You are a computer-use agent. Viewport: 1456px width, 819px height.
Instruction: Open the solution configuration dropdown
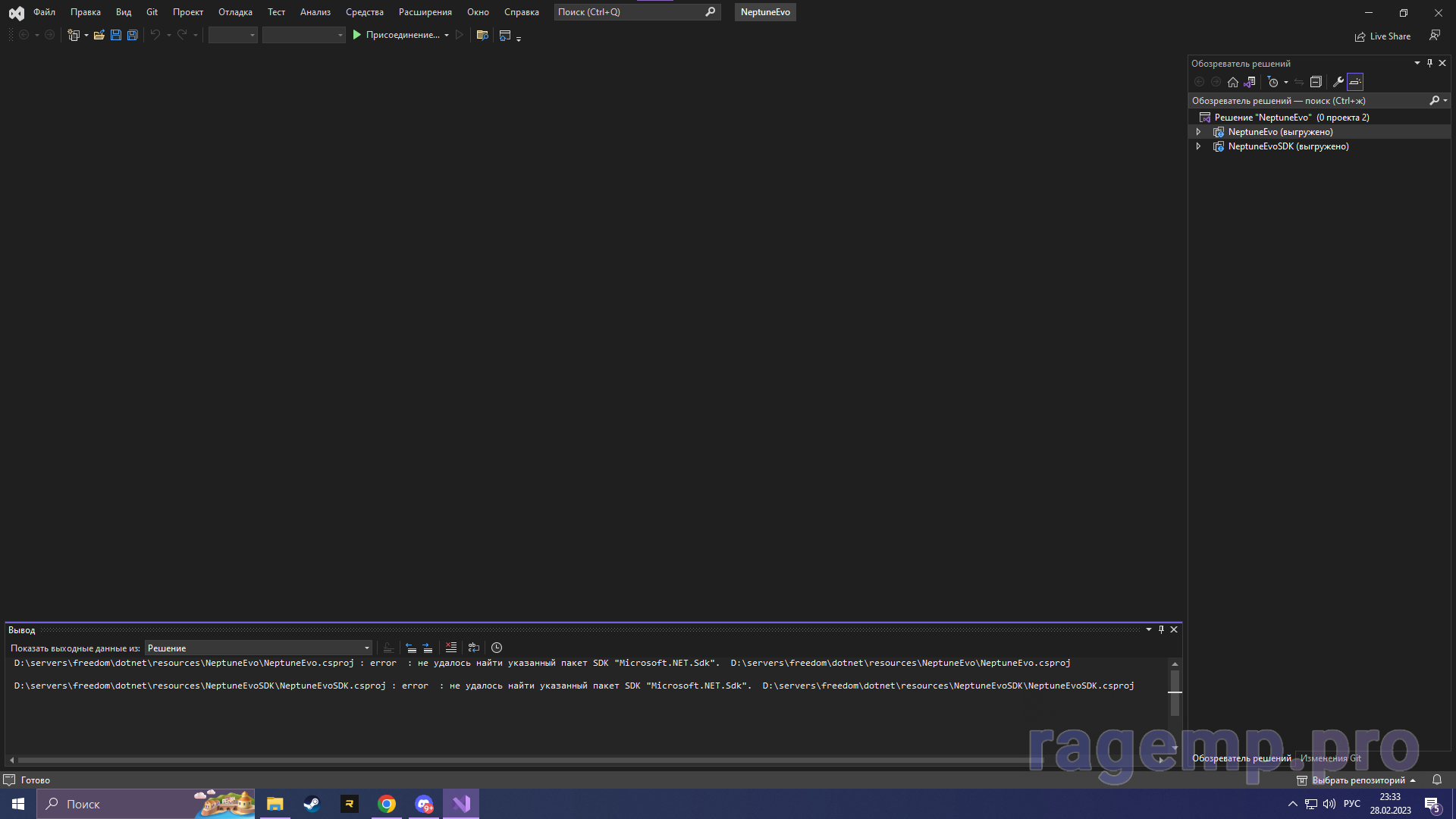pos(233,35)
